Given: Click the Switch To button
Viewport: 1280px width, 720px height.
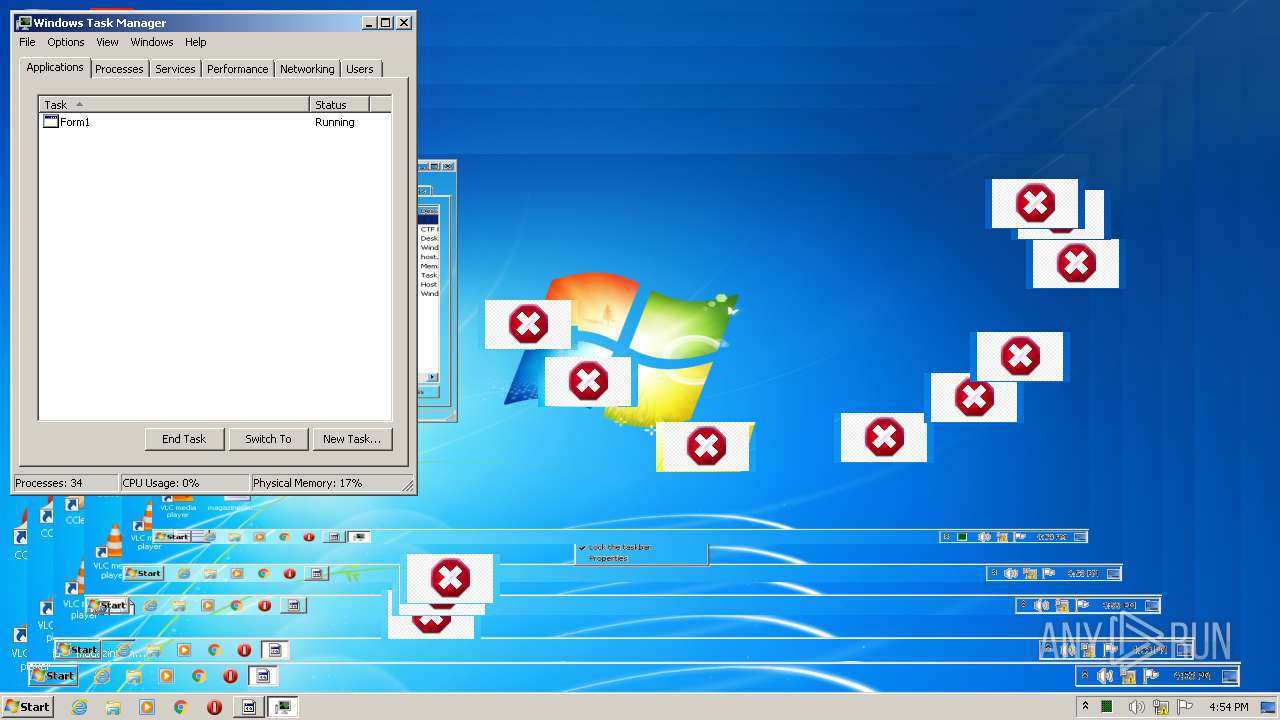Looking at the screenshot, I should pos(268,439).
